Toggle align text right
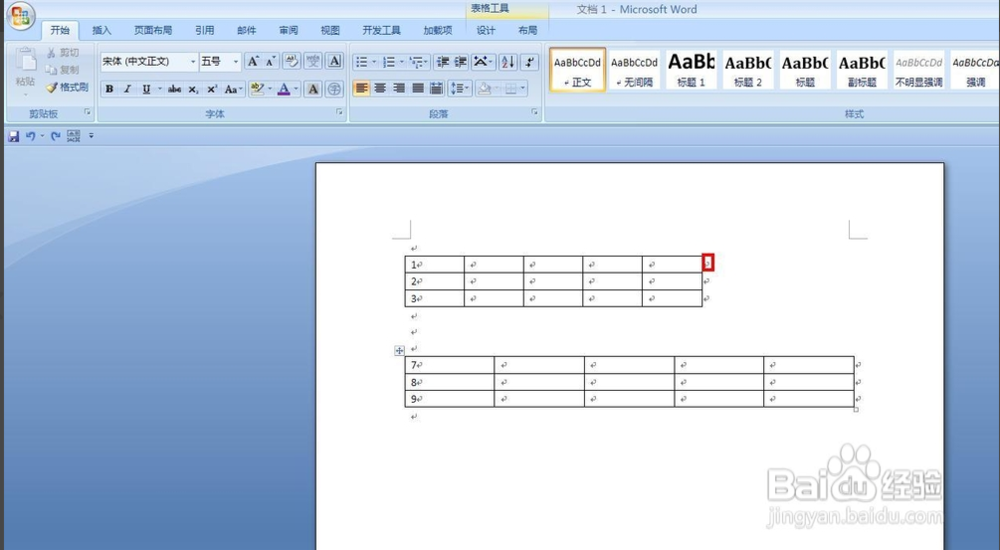The width and height of the screenshot is (1000, 550). (x=399, y=88)
